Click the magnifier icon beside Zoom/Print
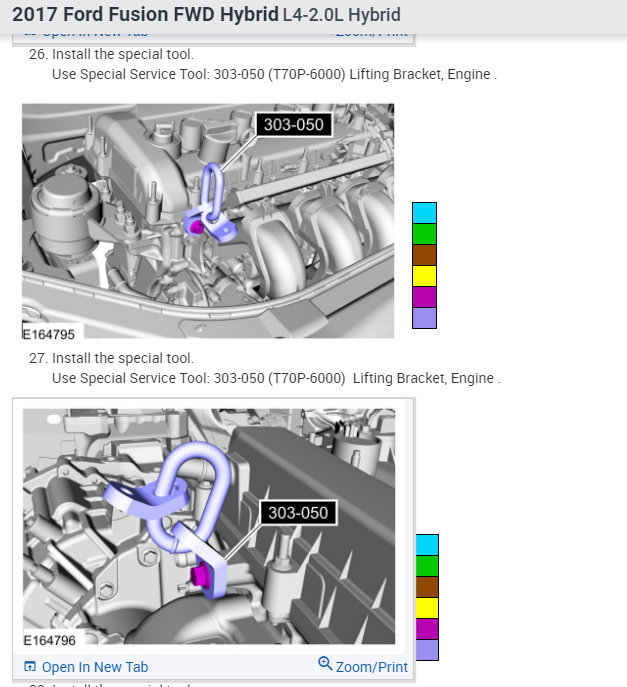The width and height of the screenshot is (627, 687). click(x=325, y=663)
